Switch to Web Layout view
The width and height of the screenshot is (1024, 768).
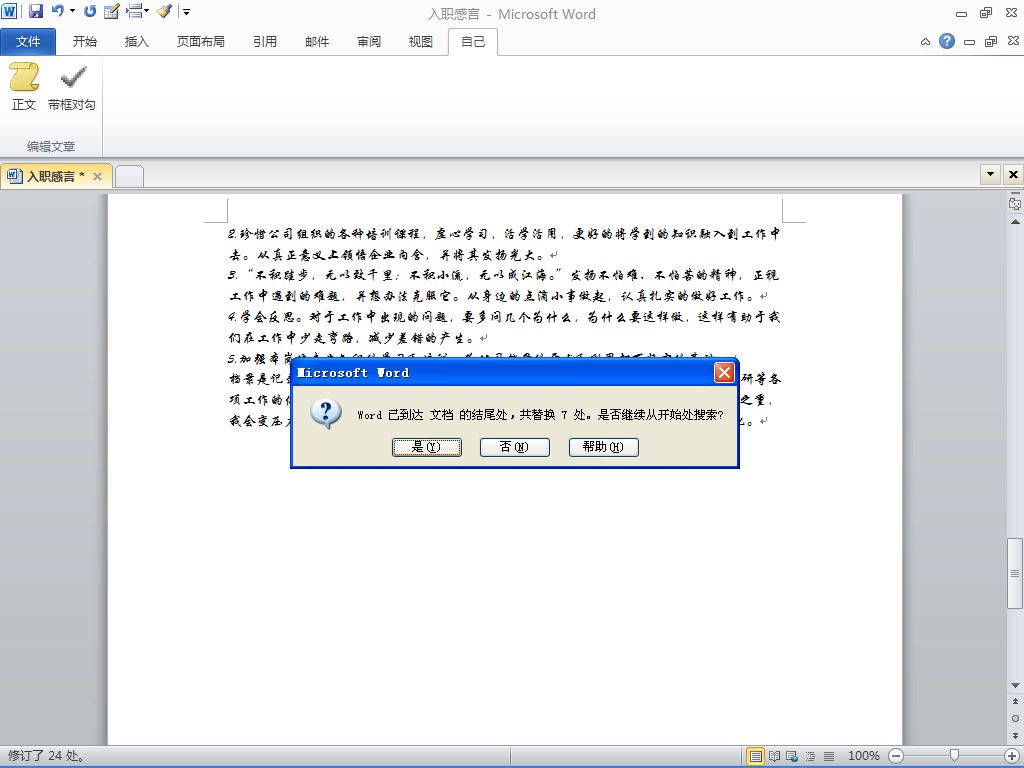(x=792, y=756)
